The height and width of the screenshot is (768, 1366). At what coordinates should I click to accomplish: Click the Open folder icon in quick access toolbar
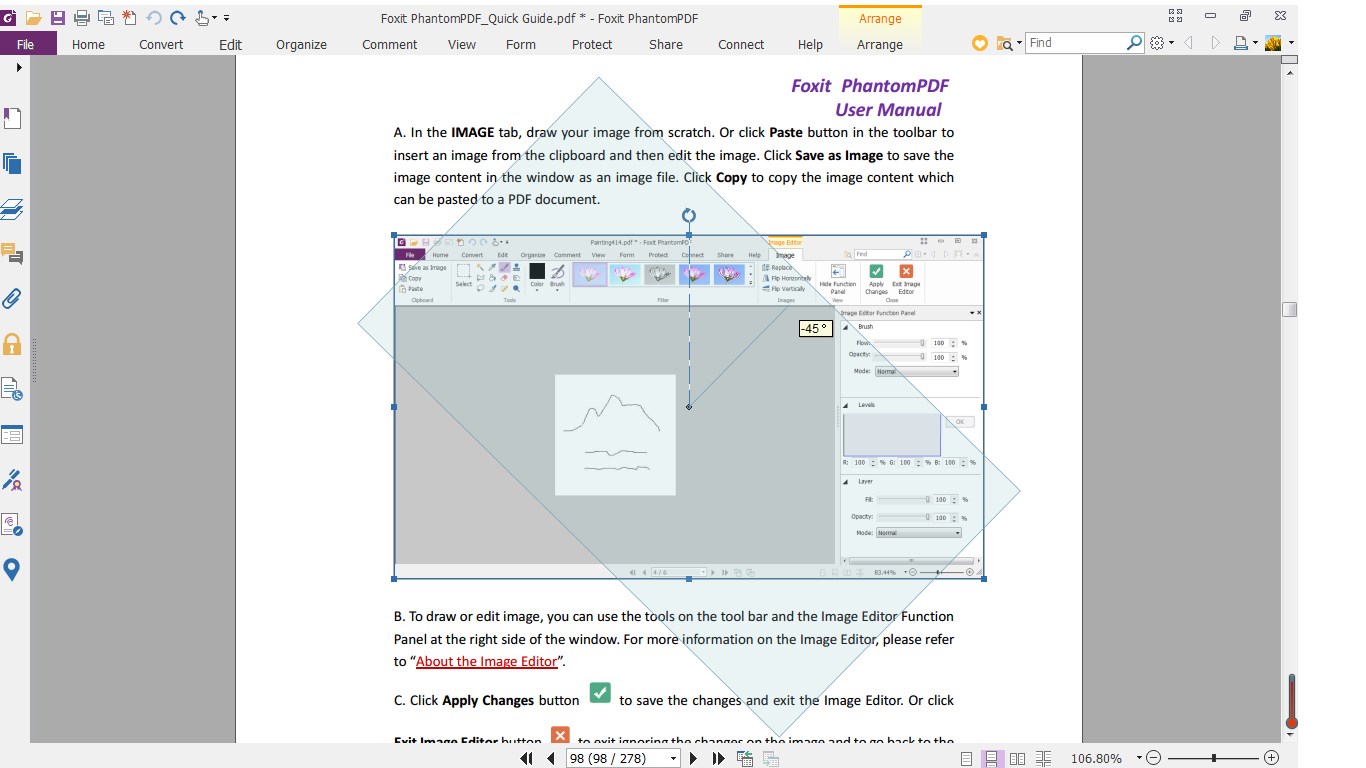(33, 18)
